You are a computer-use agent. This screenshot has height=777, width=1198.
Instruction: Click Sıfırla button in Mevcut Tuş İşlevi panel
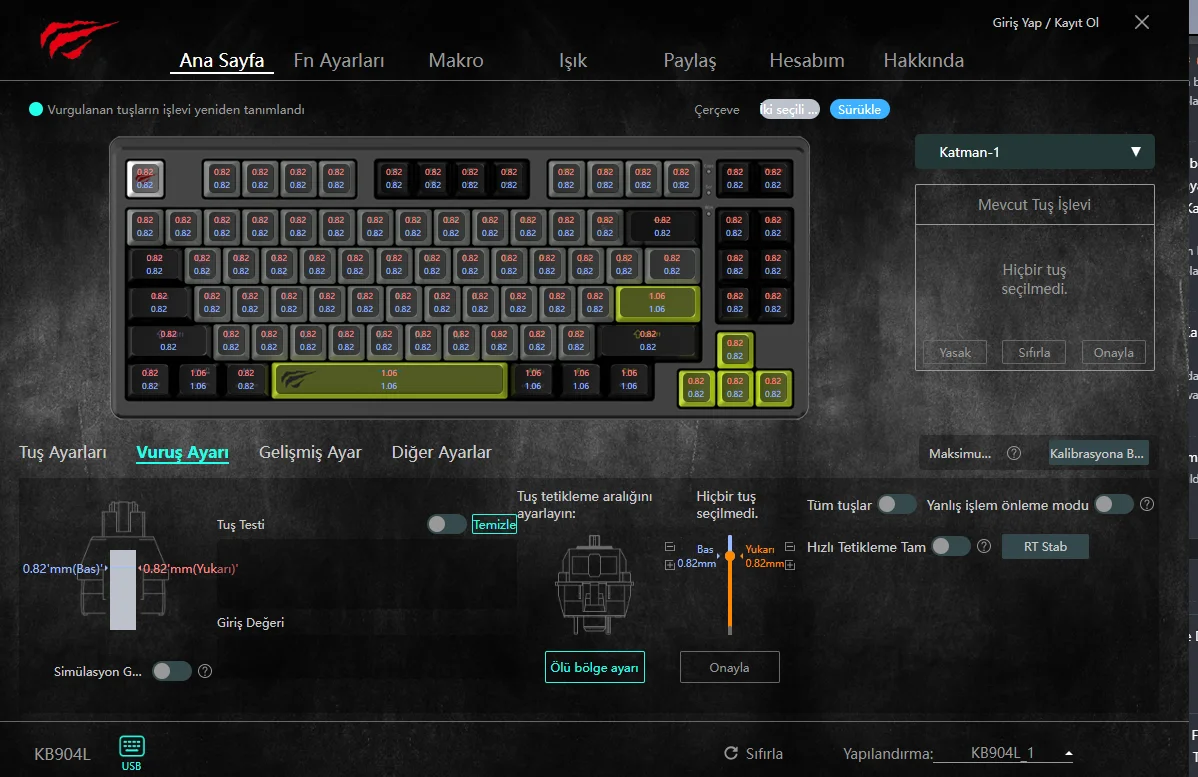pos(1034,352)
